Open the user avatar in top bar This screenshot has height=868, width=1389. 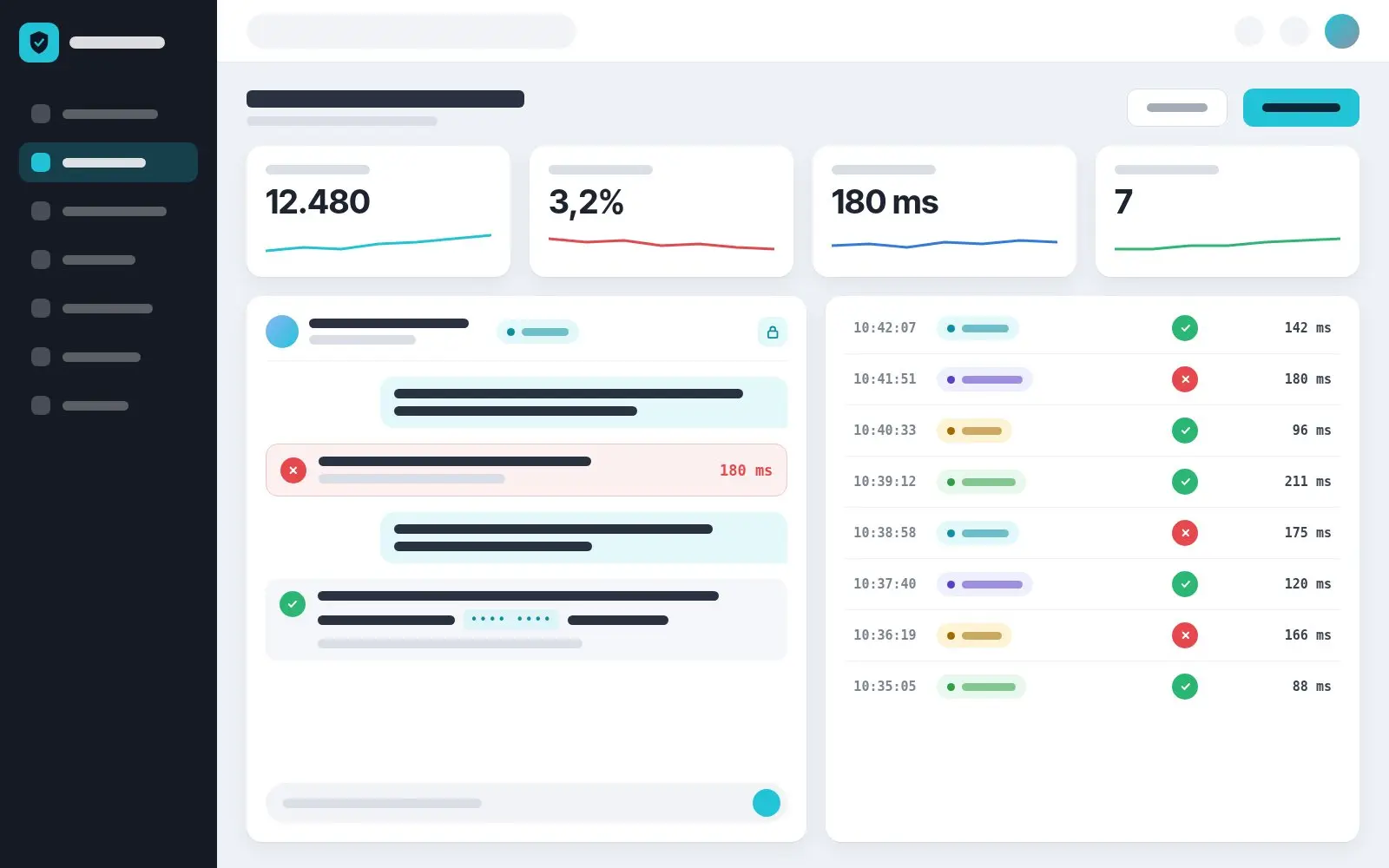click(1341, 31)
